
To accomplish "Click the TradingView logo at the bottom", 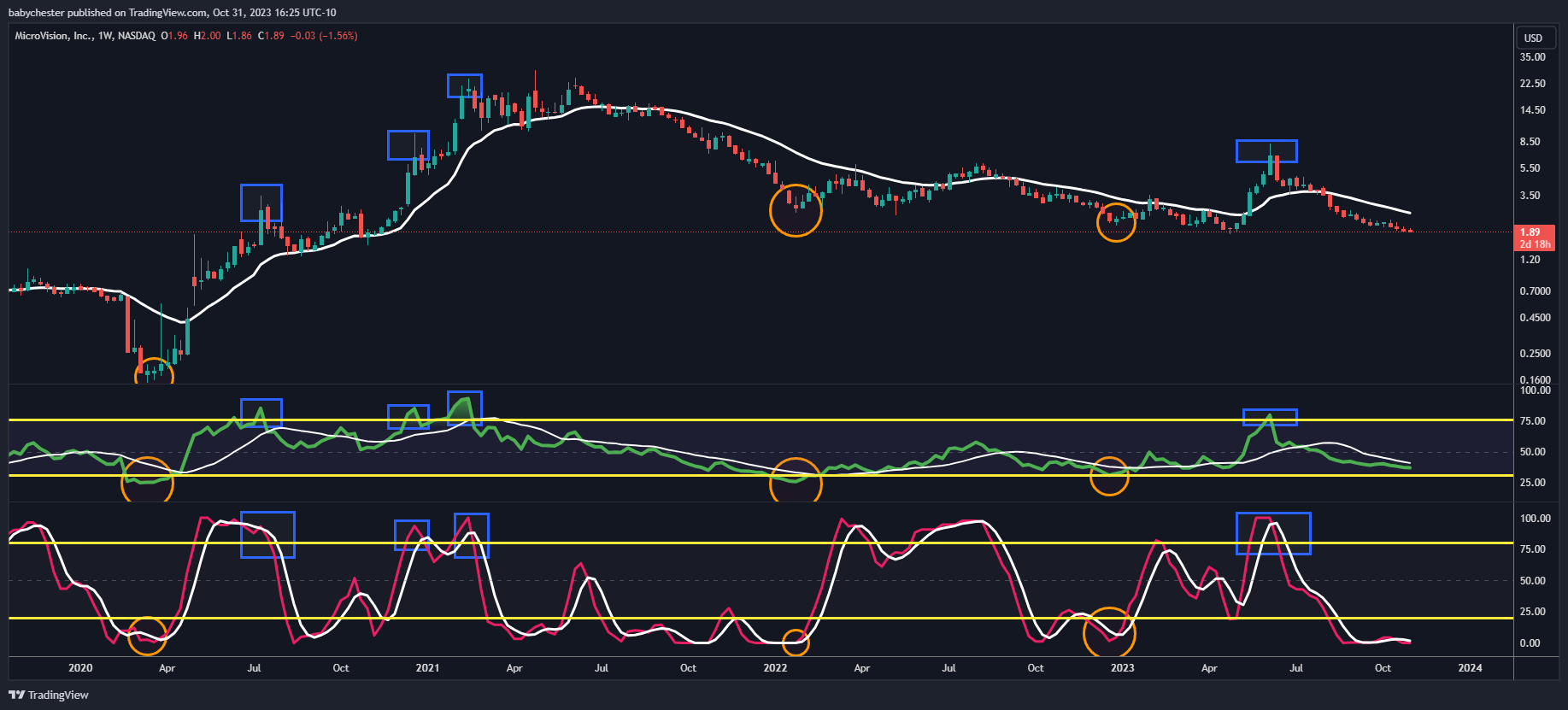I will (x=49, y=695).
